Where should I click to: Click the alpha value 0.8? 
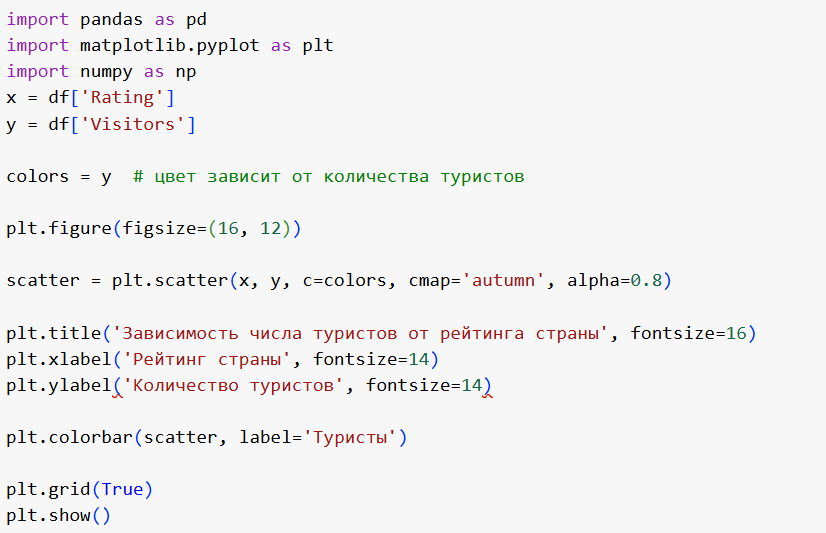[x=646, y=280]
